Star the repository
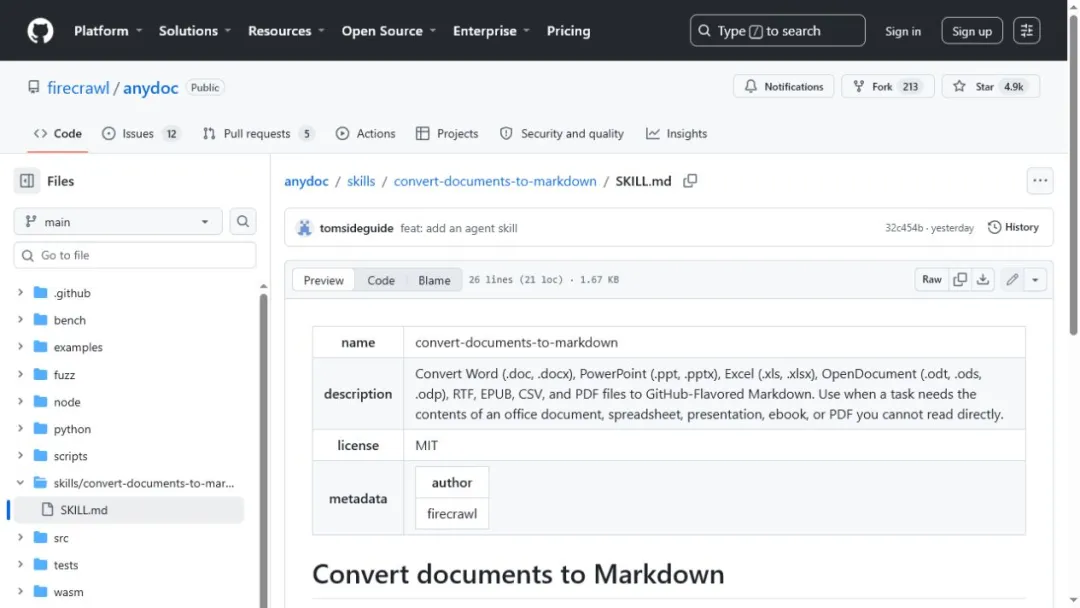Viewport: 1080px width, 608px height. tap(990, 86)
